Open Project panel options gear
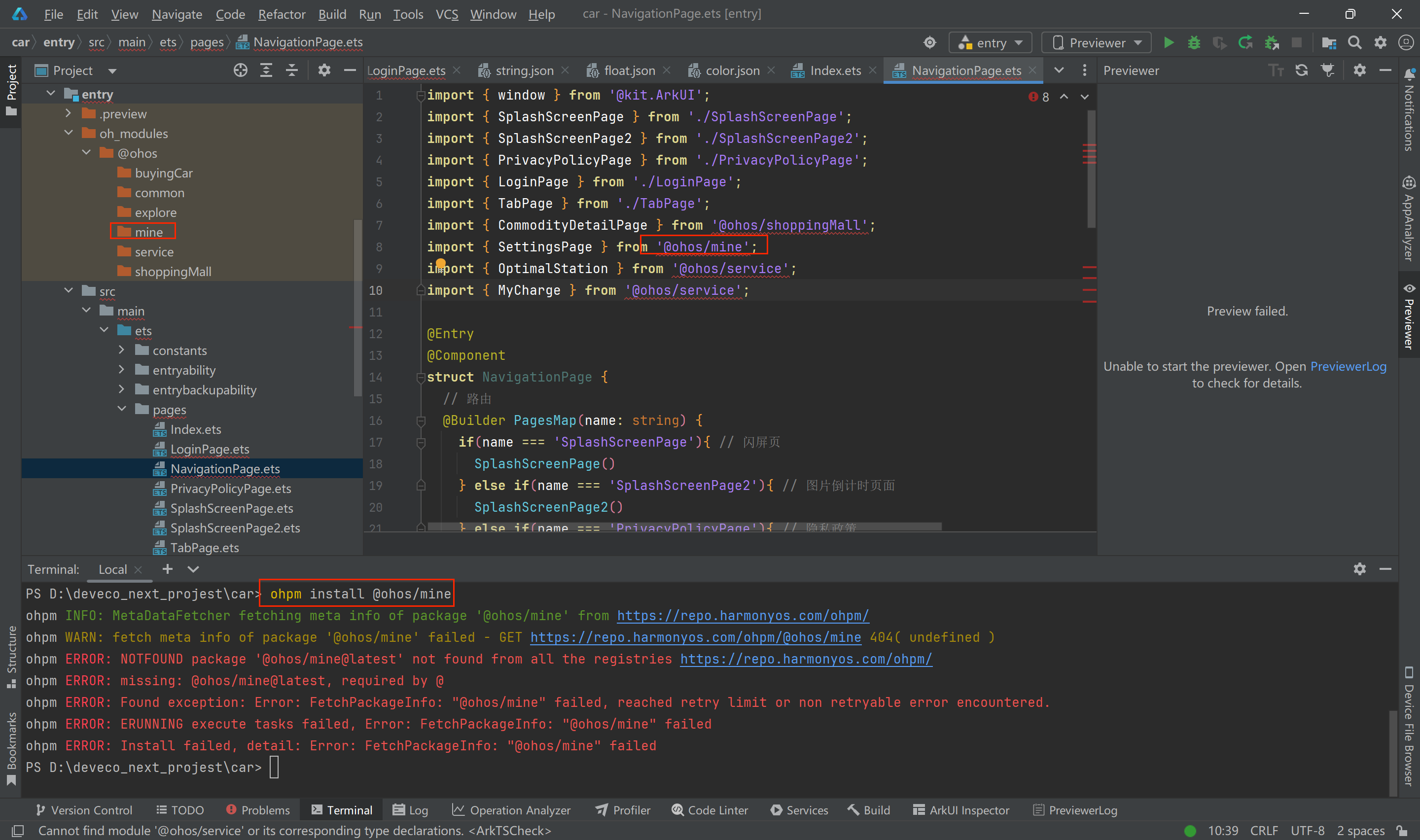The image size is (1420, 840). click(324, 70)
